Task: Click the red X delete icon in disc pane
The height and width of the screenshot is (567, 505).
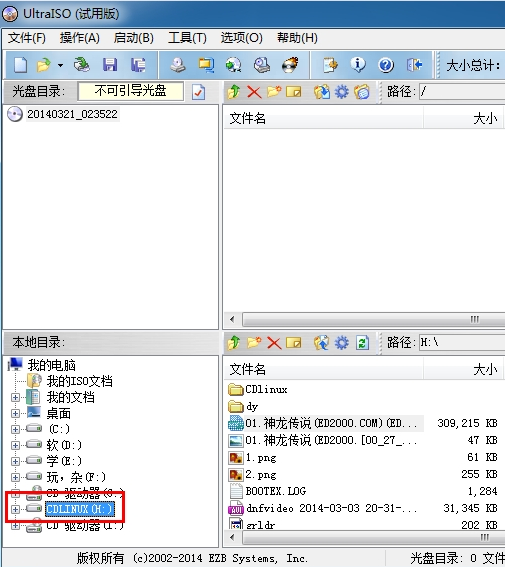Action: [x=254, y=92]
